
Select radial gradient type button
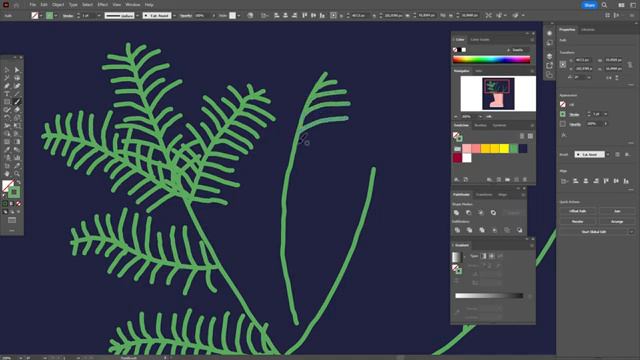coord(492,256)
